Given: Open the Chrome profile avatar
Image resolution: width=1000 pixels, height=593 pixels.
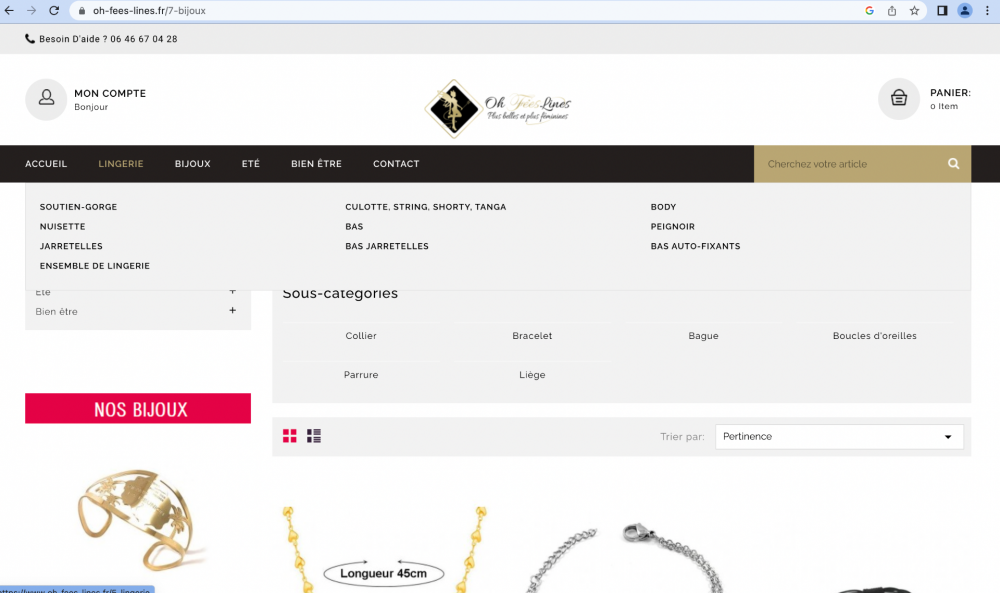Looking at the screenshot, I should (x=965, y=11).
